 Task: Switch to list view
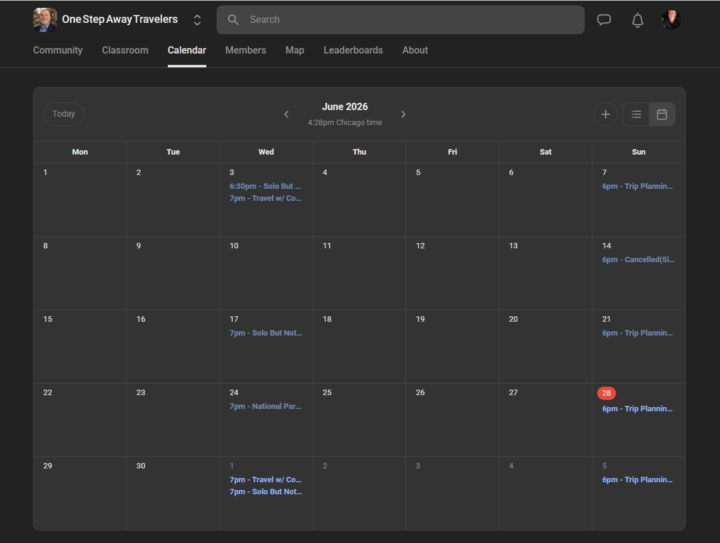636,114
